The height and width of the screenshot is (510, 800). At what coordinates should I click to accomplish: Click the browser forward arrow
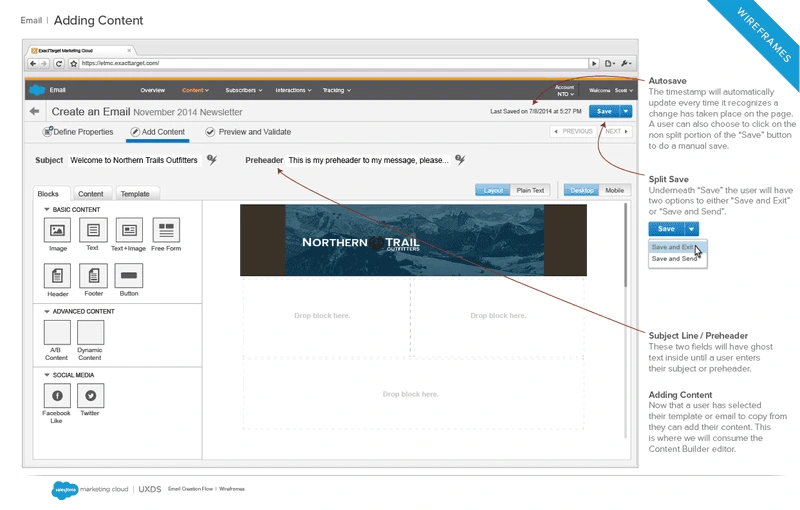[x=44, y=63]
